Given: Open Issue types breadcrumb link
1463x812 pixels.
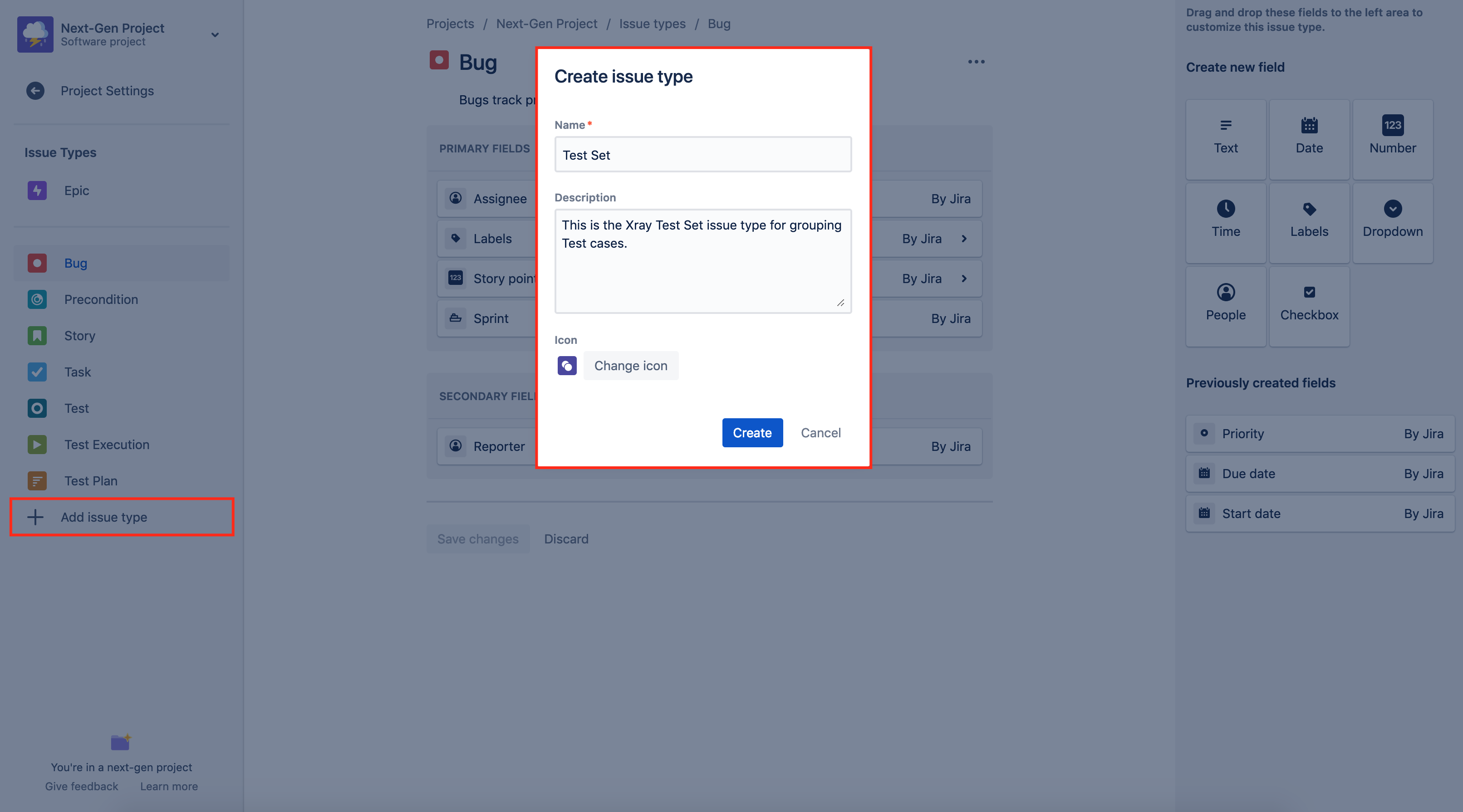Looking at the screenshot, I should point(652,24).
